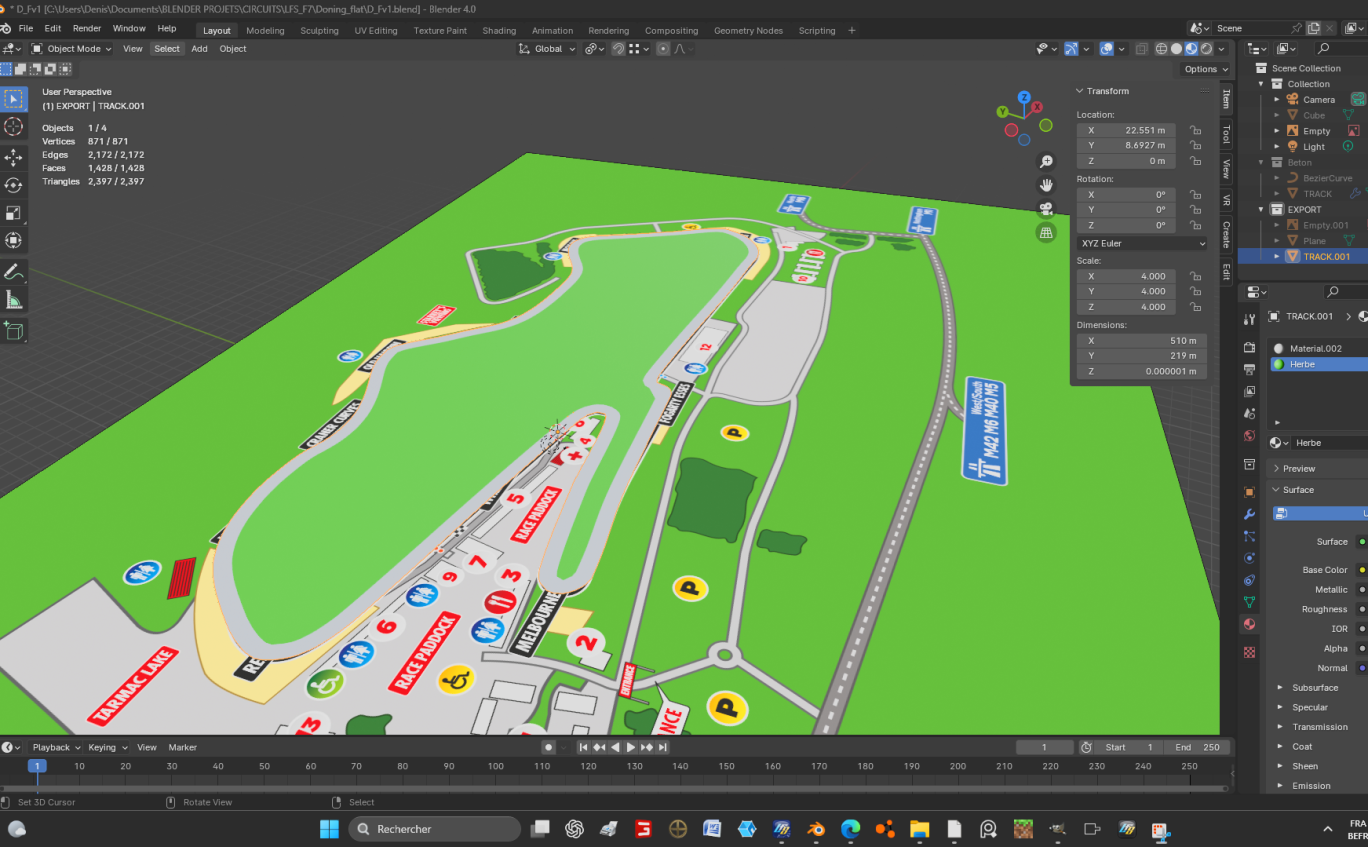Open the World properties tab
The width and height of the screenshot is (1368, 847).
[x=1249, y=436]
